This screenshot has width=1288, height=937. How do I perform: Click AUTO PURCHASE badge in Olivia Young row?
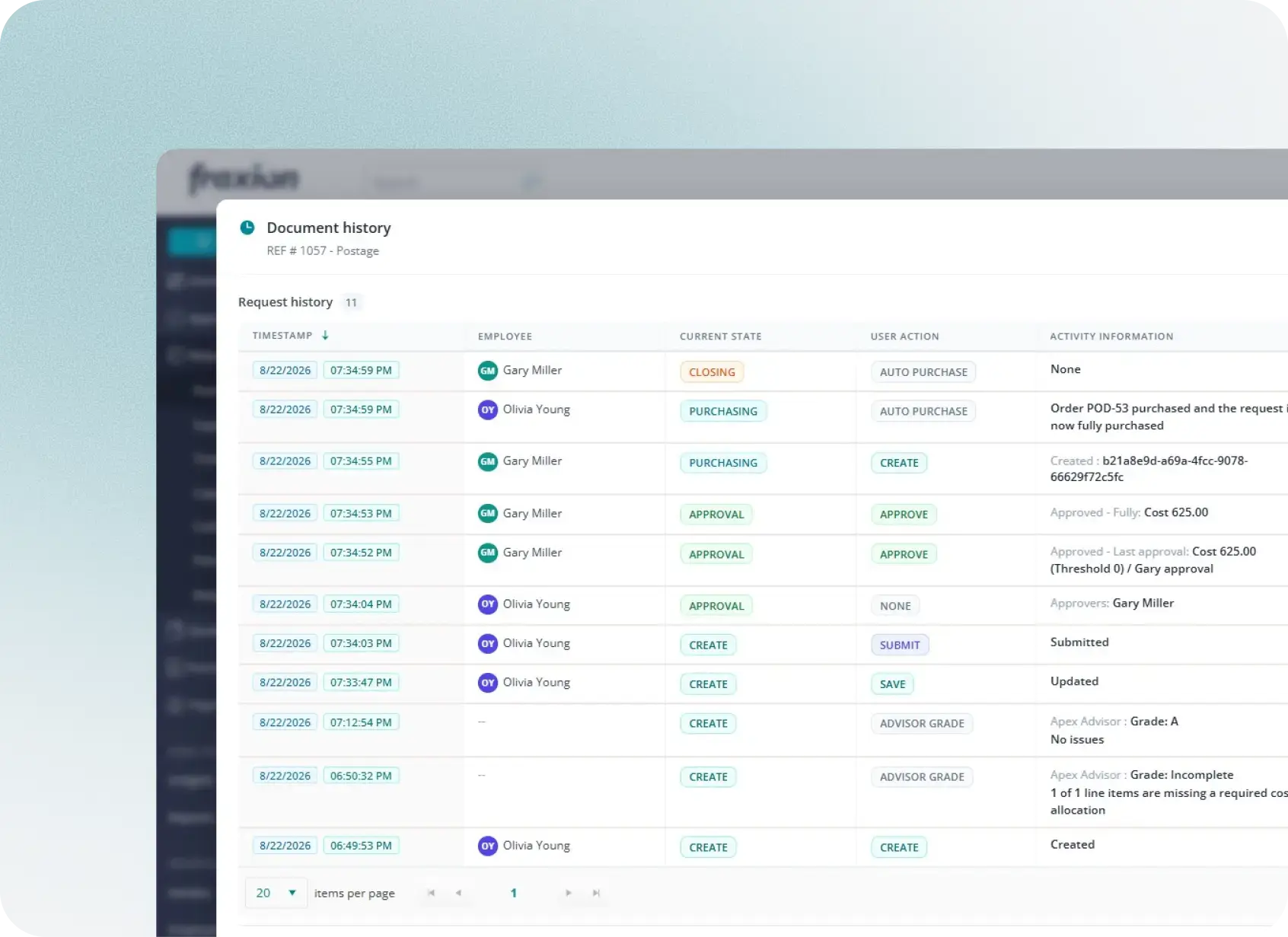[x=923, y=411]
